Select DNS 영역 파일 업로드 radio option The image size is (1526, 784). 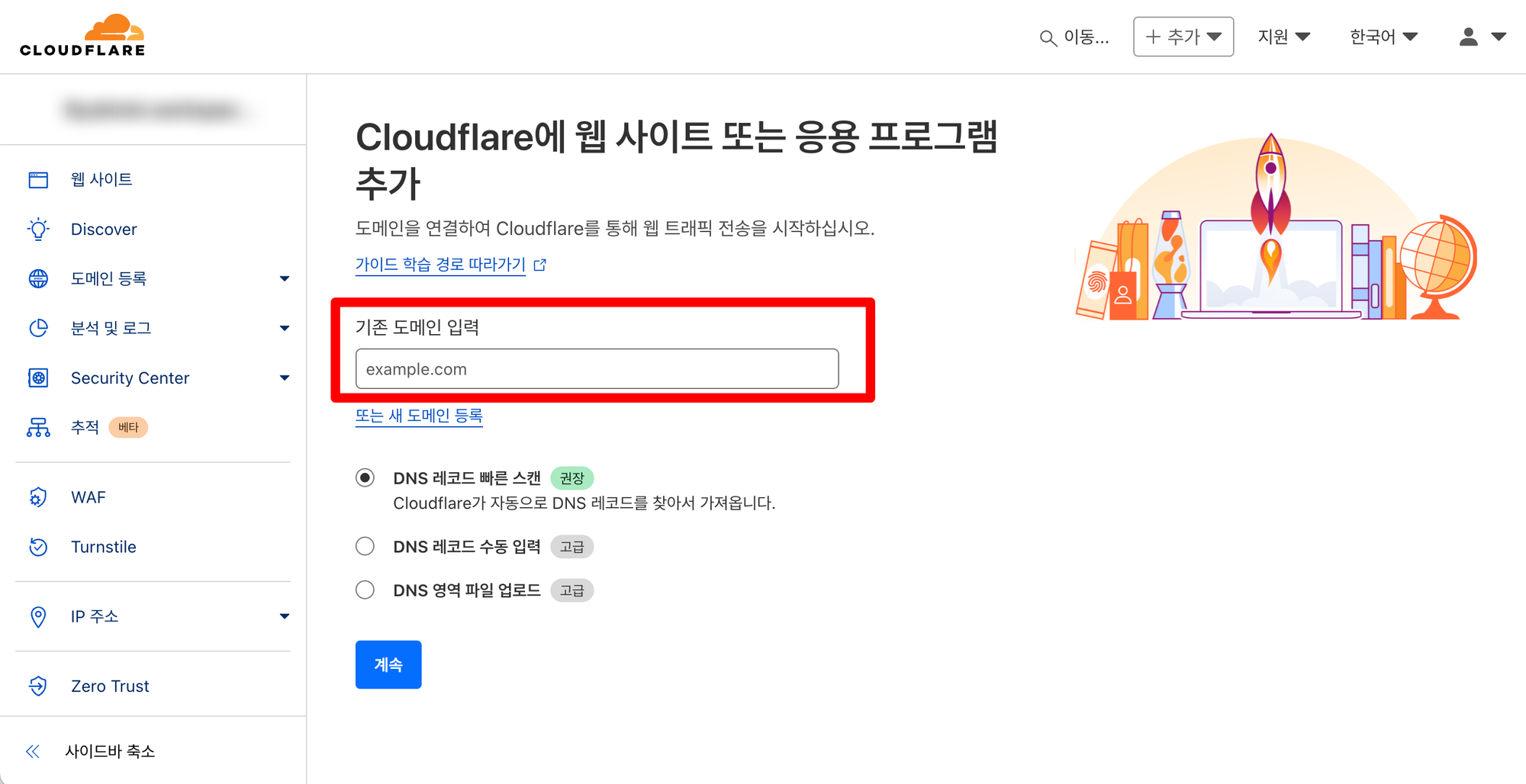[365, 590]
